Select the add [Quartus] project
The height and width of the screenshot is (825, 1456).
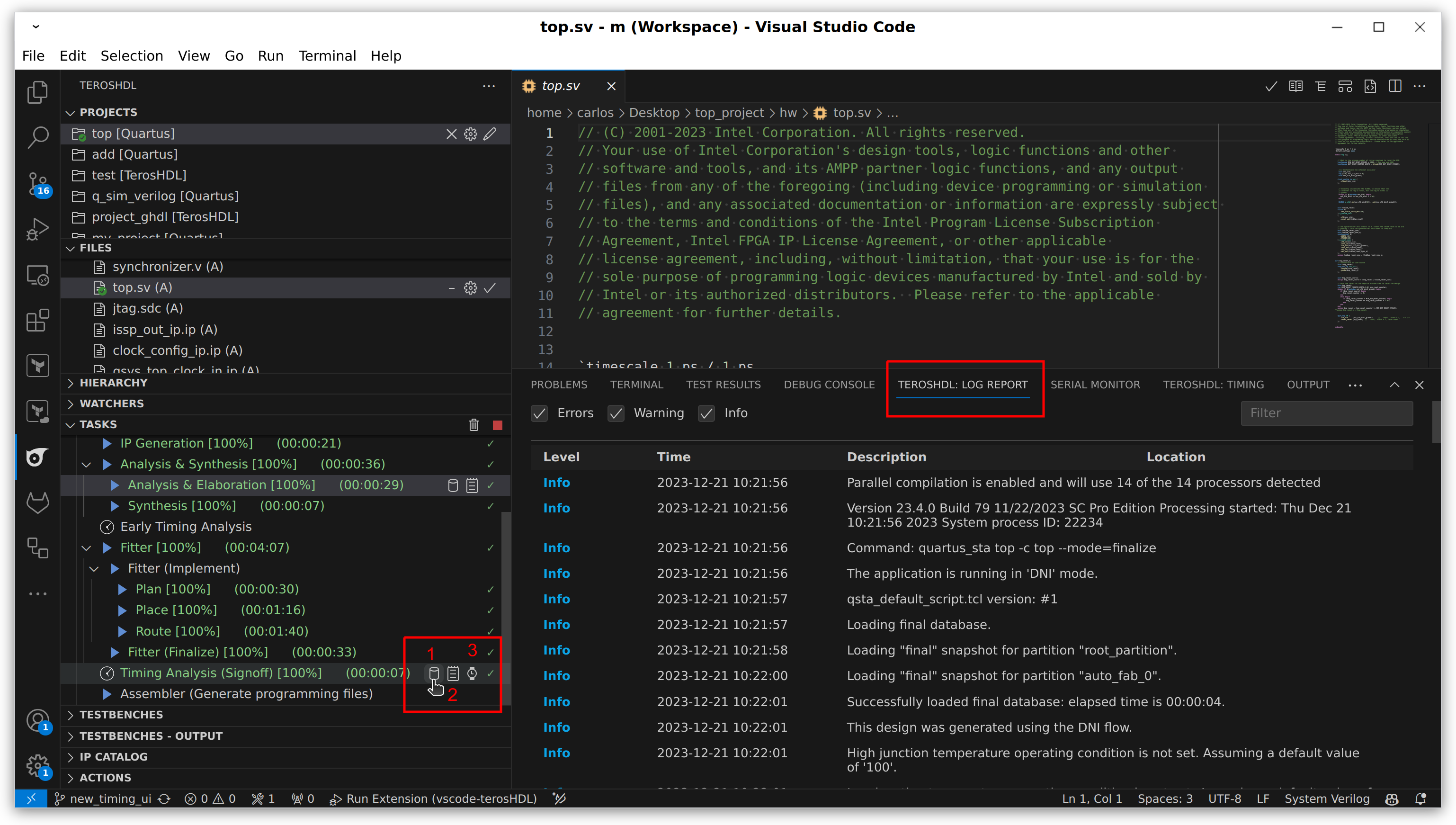coord(285,154)
